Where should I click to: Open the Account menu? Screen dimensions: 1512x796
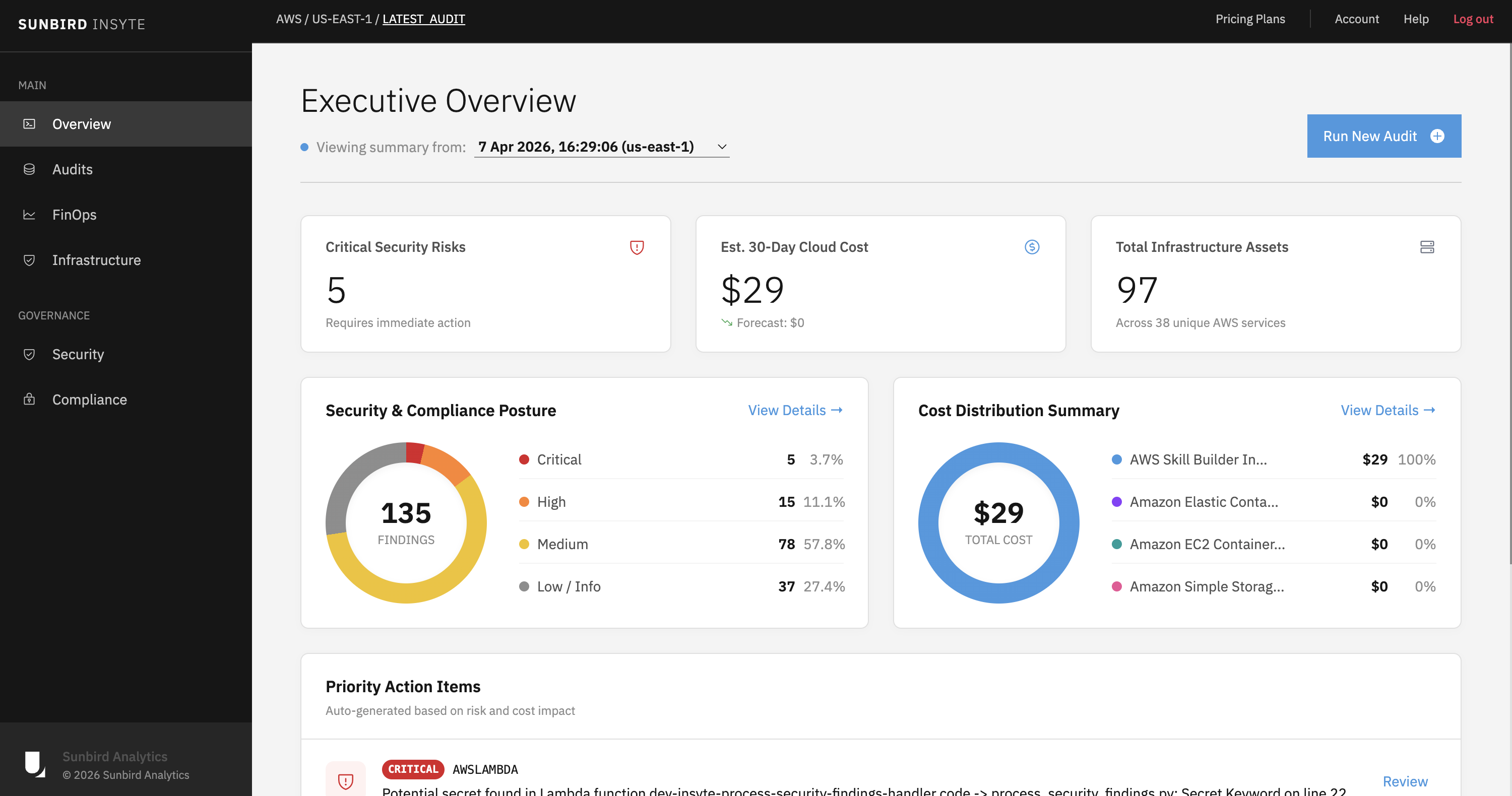1357,19
